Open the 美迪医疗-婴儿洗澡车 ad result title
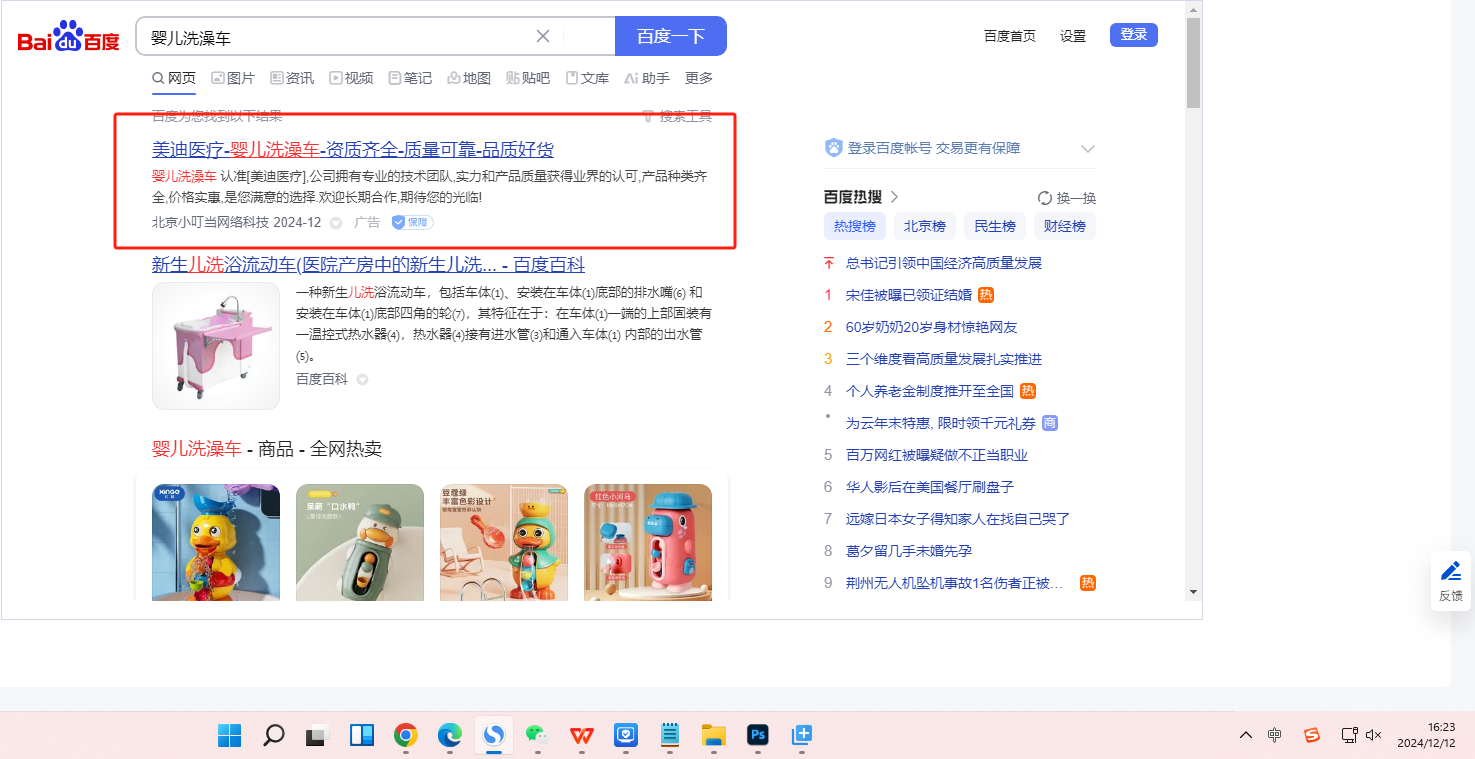Viewport: 1475px width, 759px height. [x=353, y=150]
